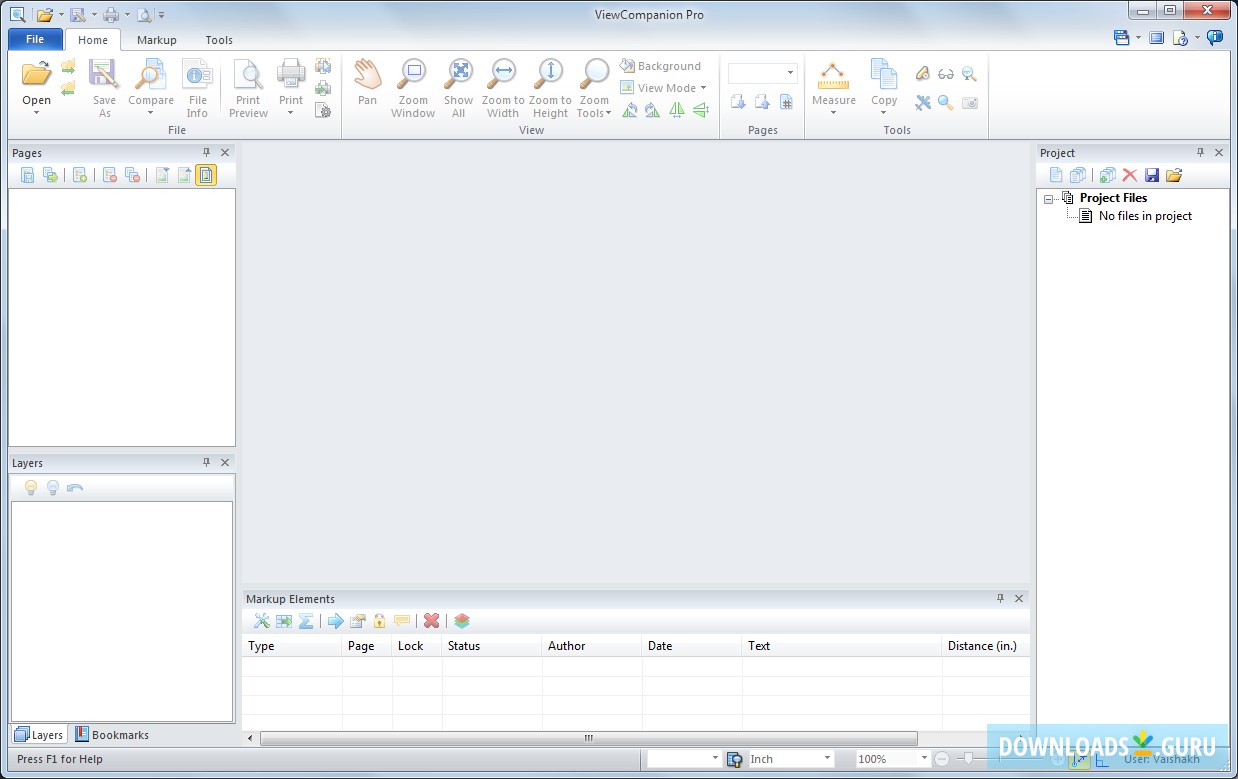Expand the Measure dropdown arrow
Screen dimensions: 1238x779
coord(833,113)
